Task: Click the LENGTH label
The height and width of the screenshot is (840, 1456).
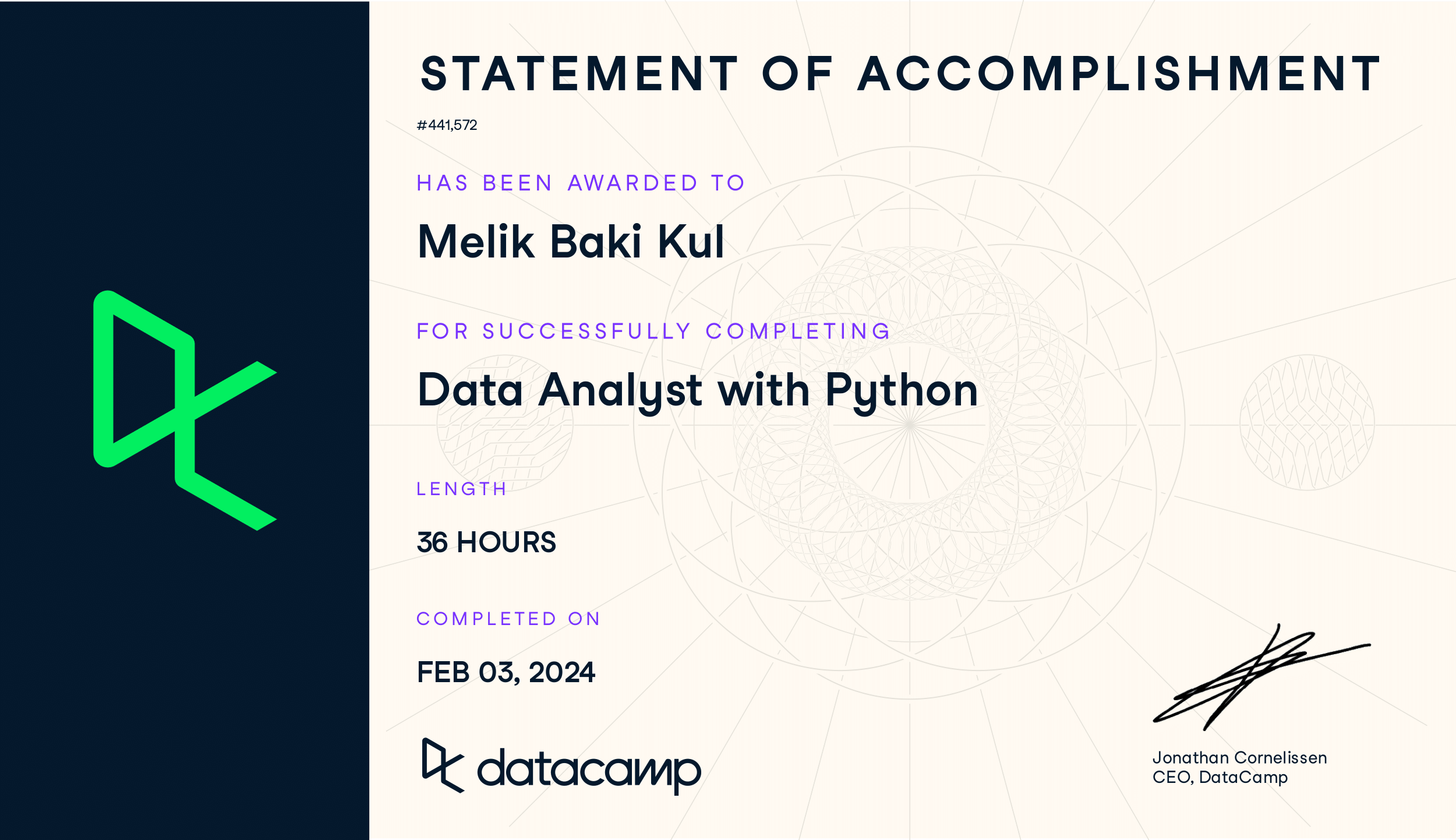Action: coord(461,489)
